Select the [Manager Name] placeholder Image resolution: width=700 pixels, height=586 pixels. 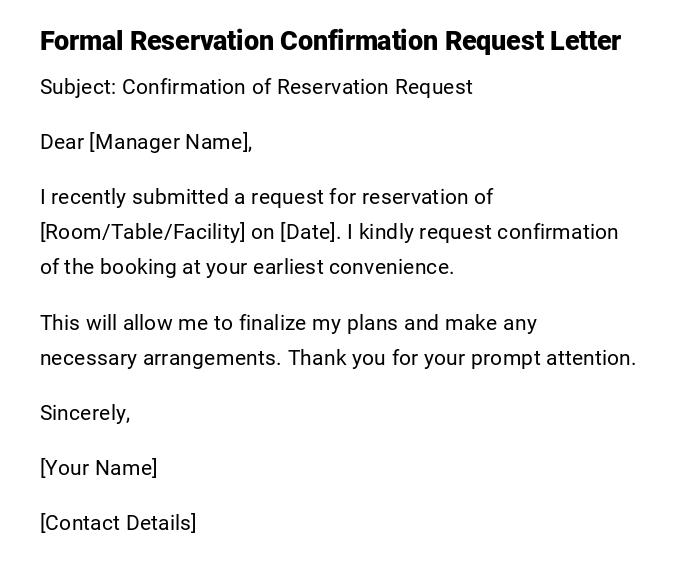[x=170, y=142]
